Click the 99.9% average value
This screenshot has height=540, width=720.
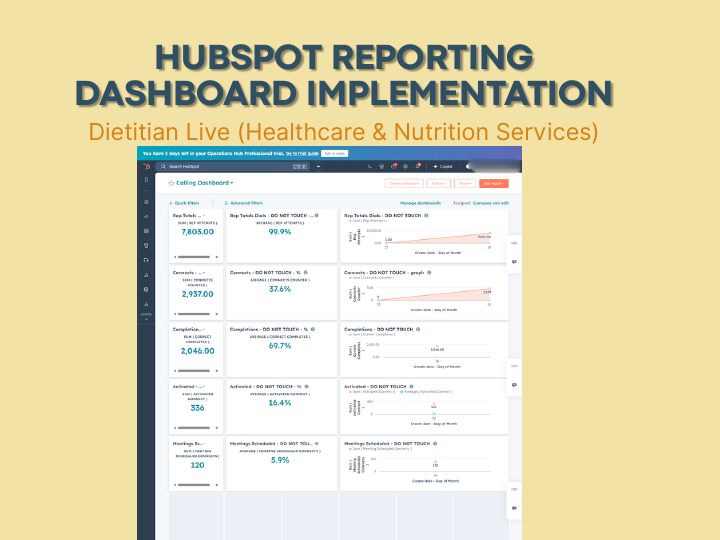point(280,232)
